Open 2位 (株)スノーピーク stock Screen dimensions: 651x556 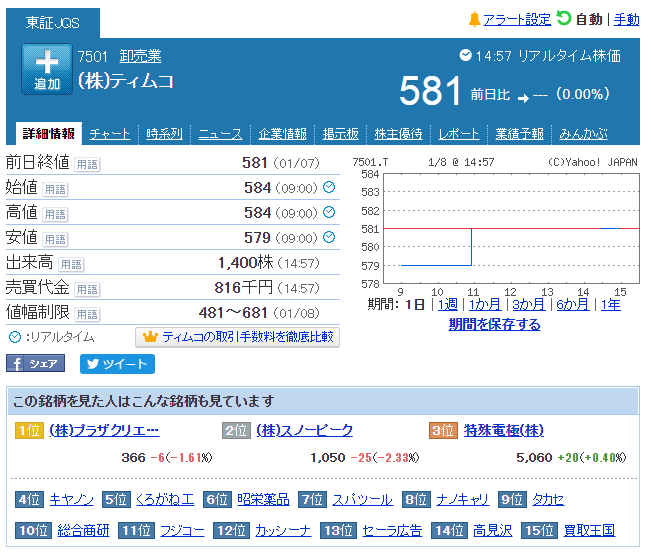[x=304, y=430]
